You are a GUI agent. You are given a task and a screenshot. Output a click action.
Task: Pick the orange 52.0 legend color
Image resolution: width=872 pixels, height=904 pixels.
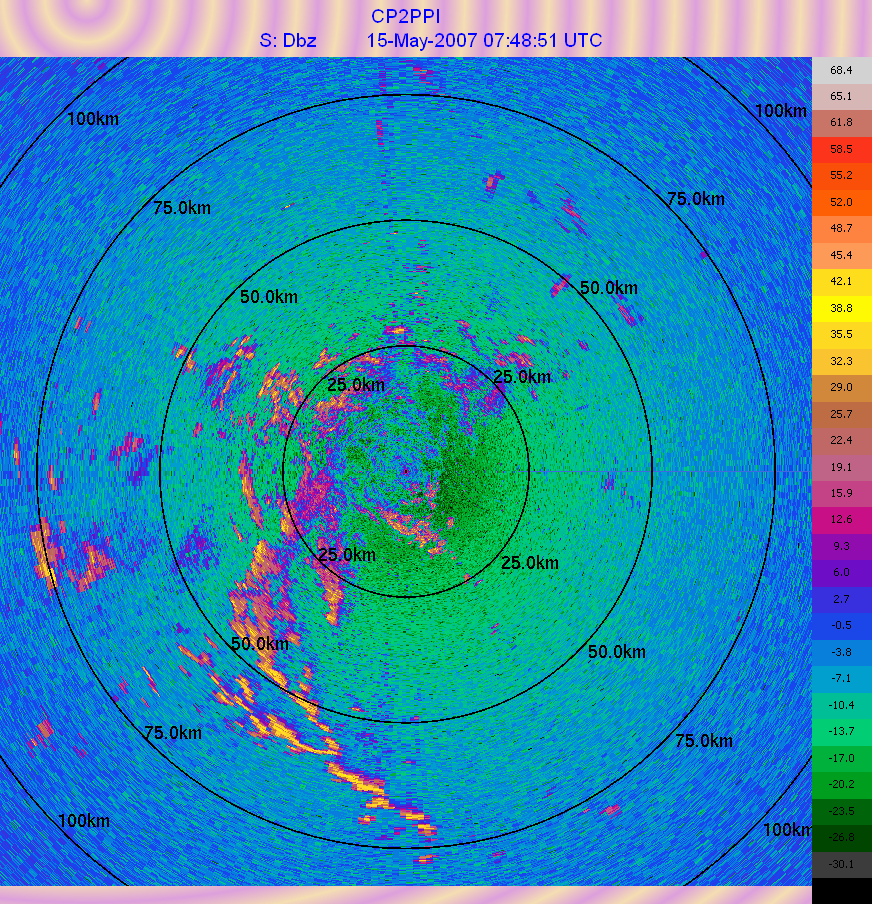pyautogui.click(x=841, y=202)
